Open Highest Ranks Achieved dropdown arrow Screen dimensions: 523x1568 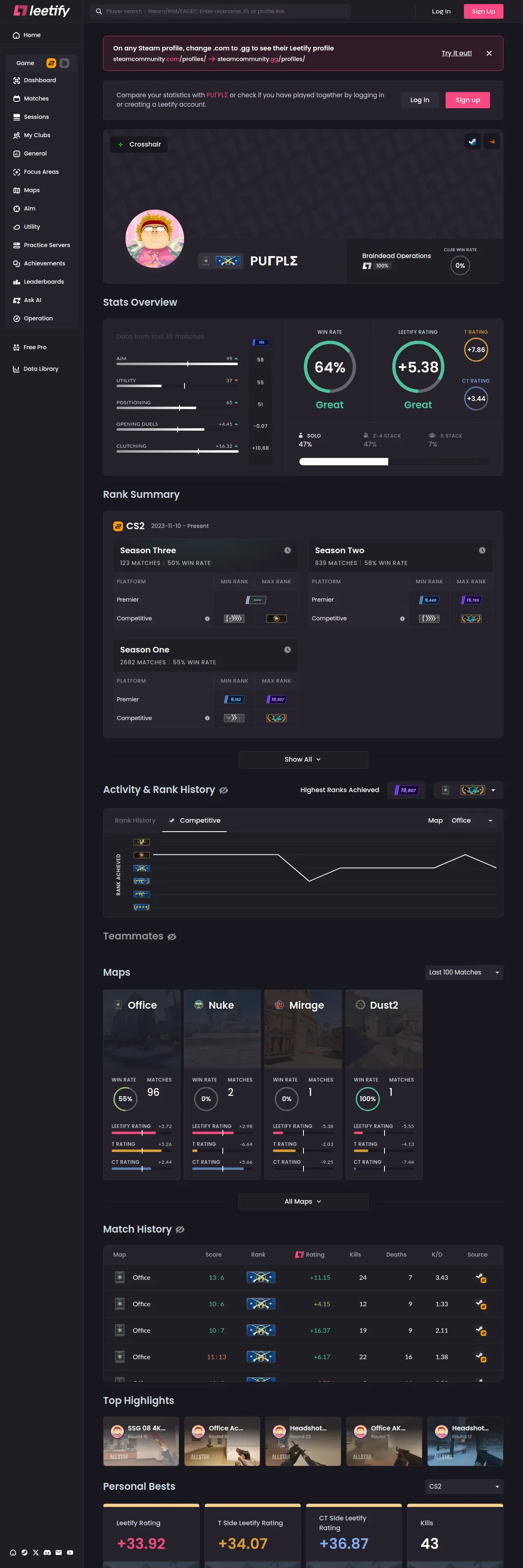click(x=492, y=790)
